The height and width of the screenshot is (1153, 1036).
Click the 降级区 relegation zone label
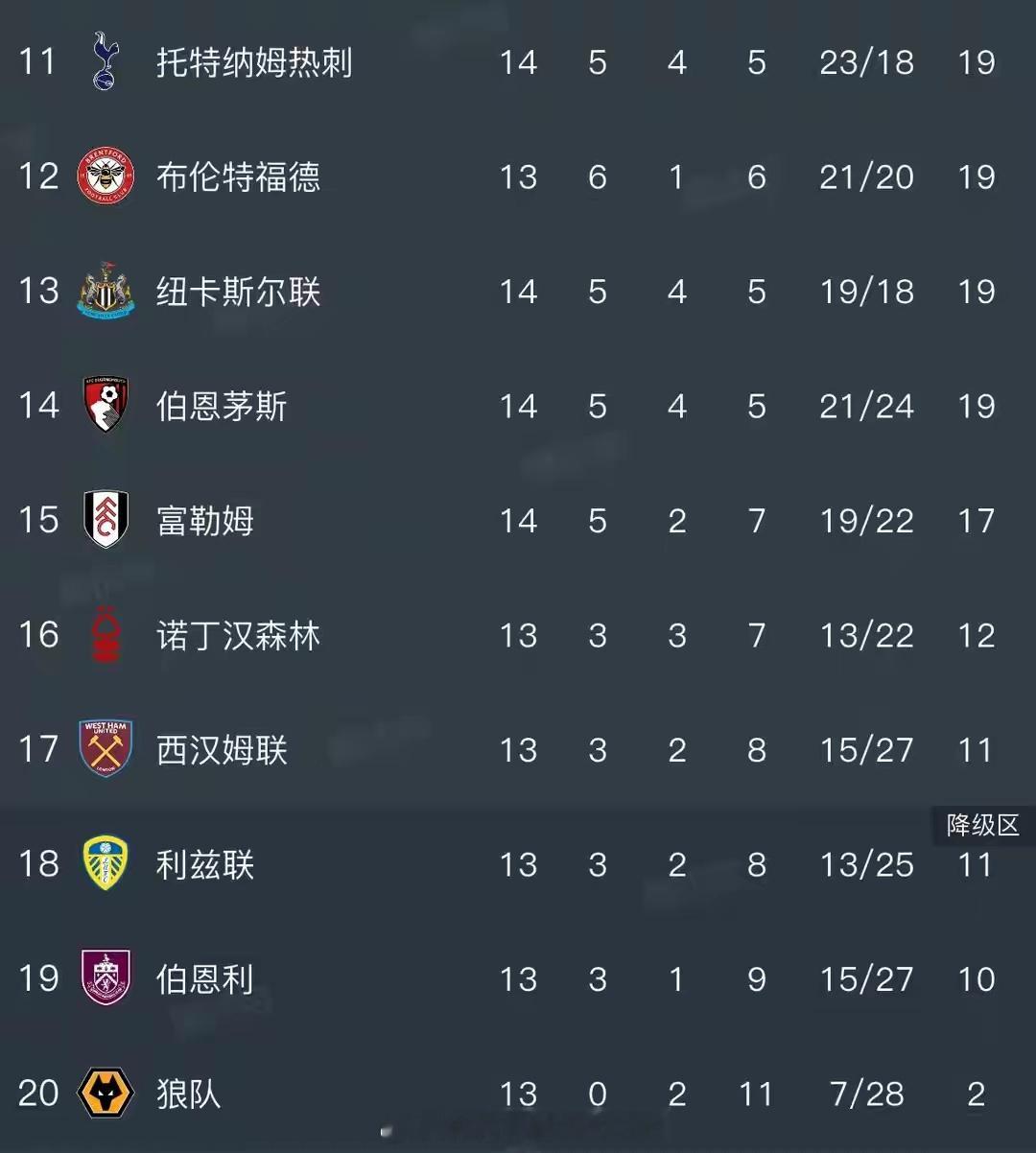(x=982, y=825)
